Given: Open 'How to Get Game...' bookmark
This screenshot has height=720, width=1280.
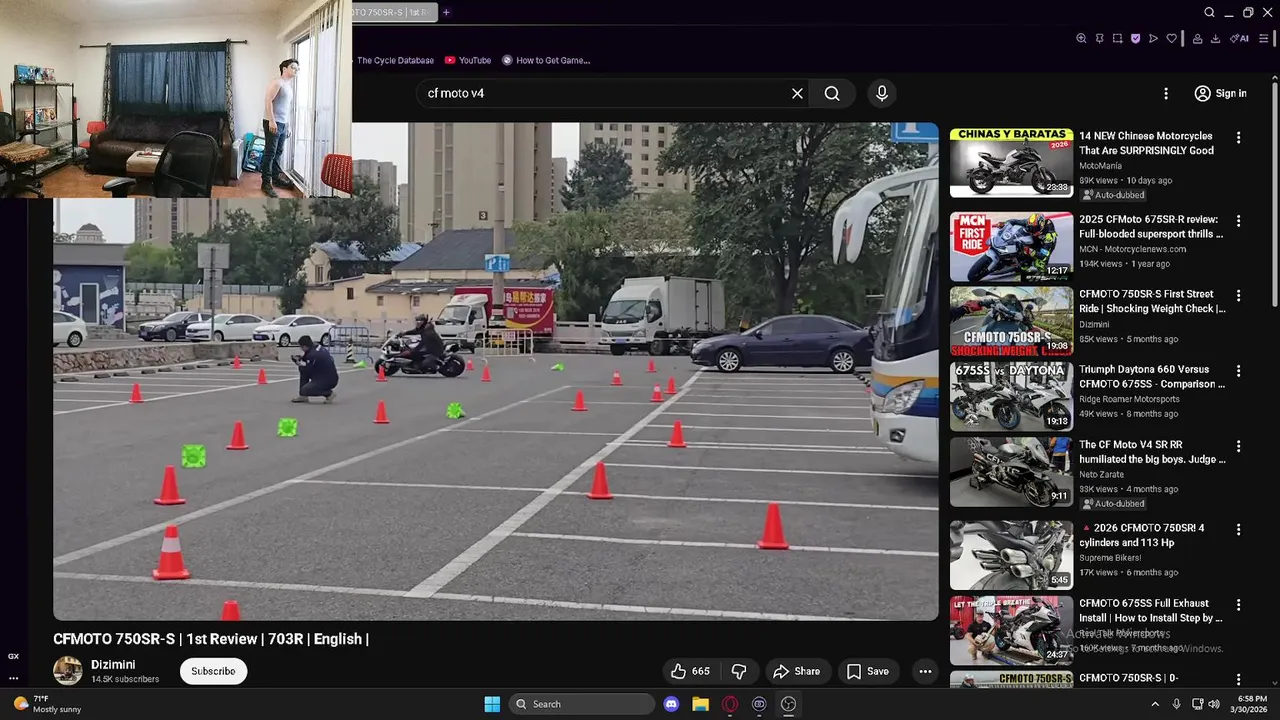Looking at the screenshot, I should pyautogui.click(x=546, y=60).
